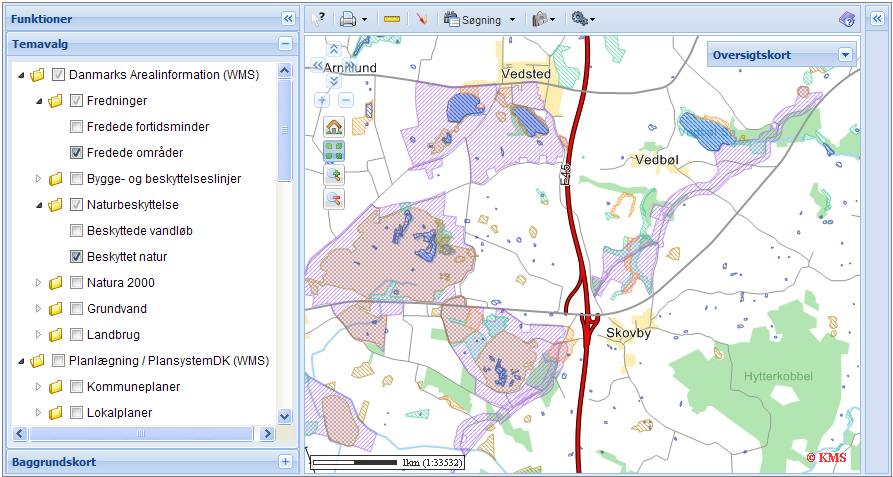Image resolution: width=893 pixels, height=477 pixels.
Task: Open the help book icon
Action: 846,20
